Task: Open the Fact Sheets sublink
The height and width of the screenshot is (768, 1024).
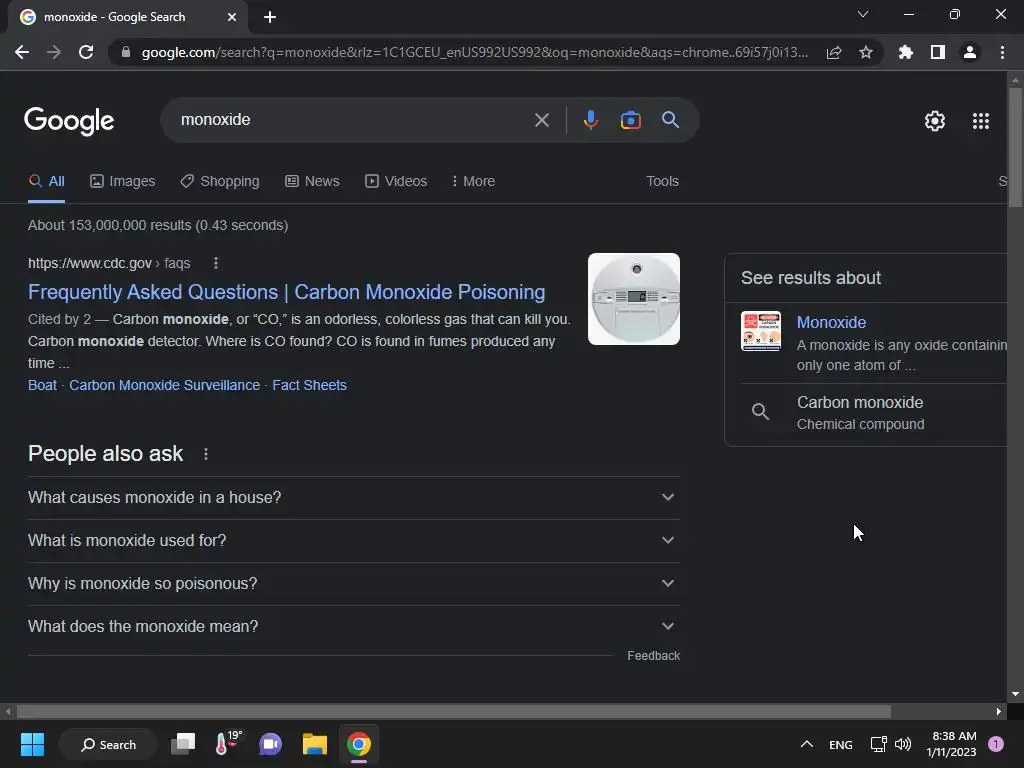Action: 310,385
